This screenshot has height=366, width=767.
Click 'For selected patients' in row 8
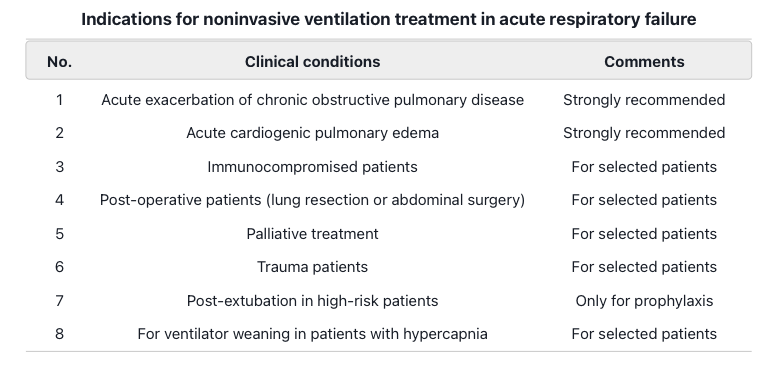[x=644, y=334]
